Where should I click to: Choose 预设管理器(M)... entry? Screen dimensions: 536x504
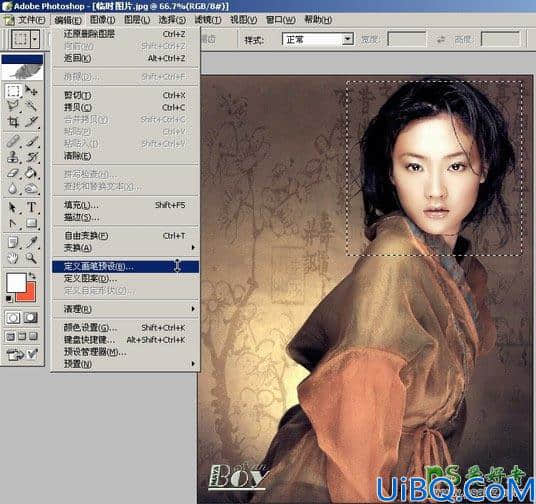coord(125,352)
